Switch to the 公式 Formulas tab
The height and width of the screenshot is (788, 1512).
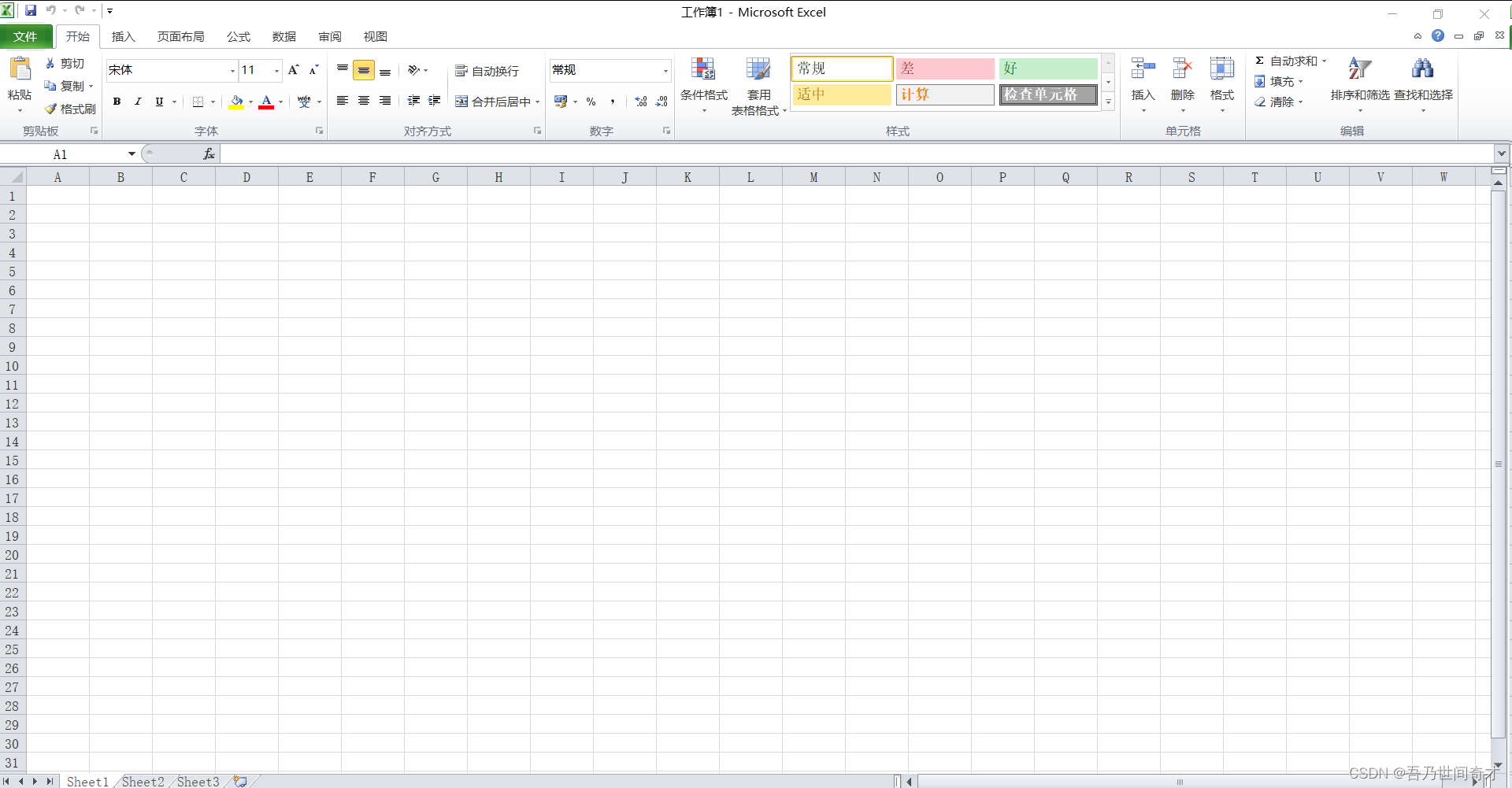[238, 37]
